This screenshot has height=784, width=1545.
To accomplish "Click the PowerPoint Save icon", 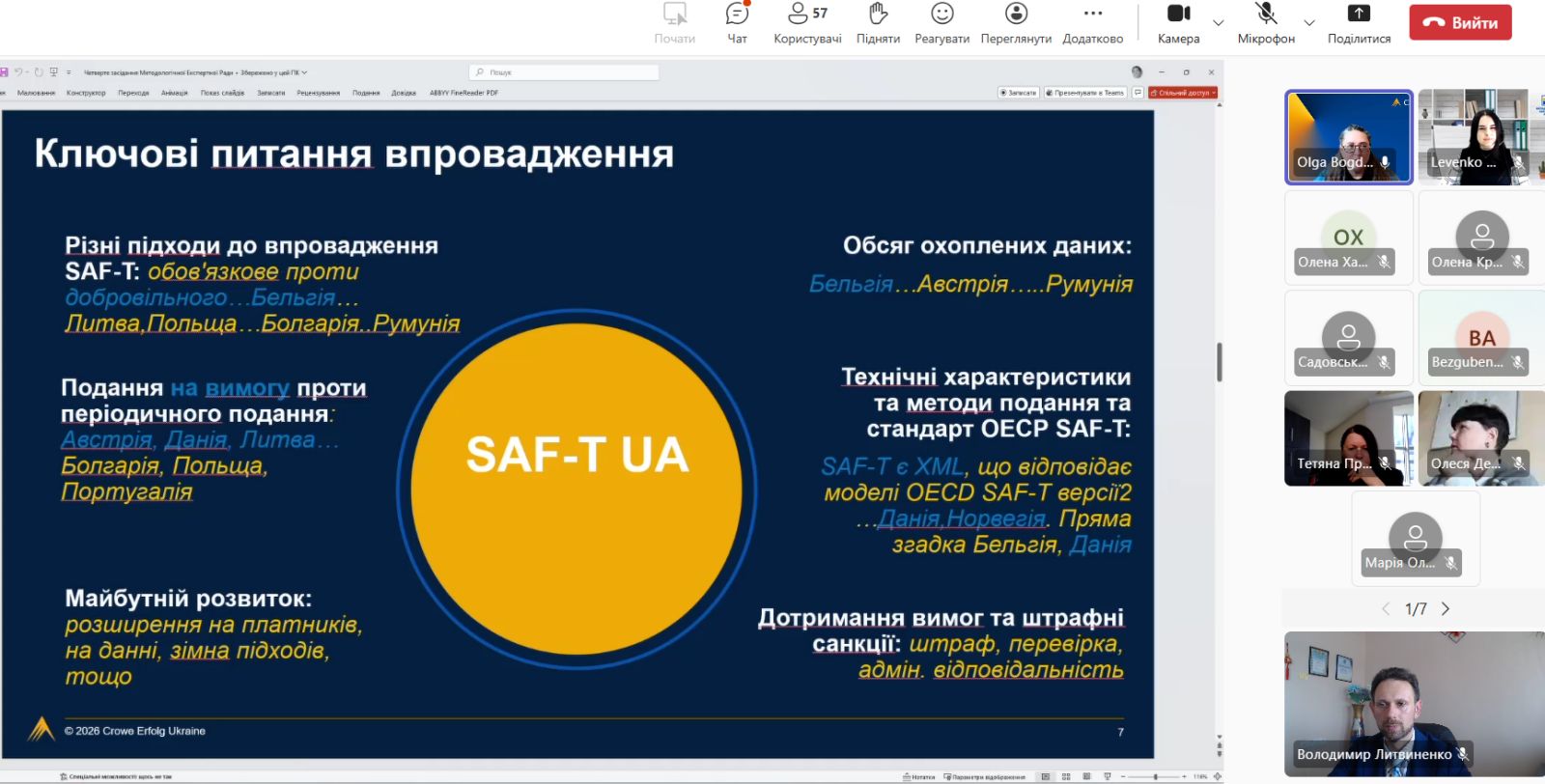I will (x=4, y=72).
